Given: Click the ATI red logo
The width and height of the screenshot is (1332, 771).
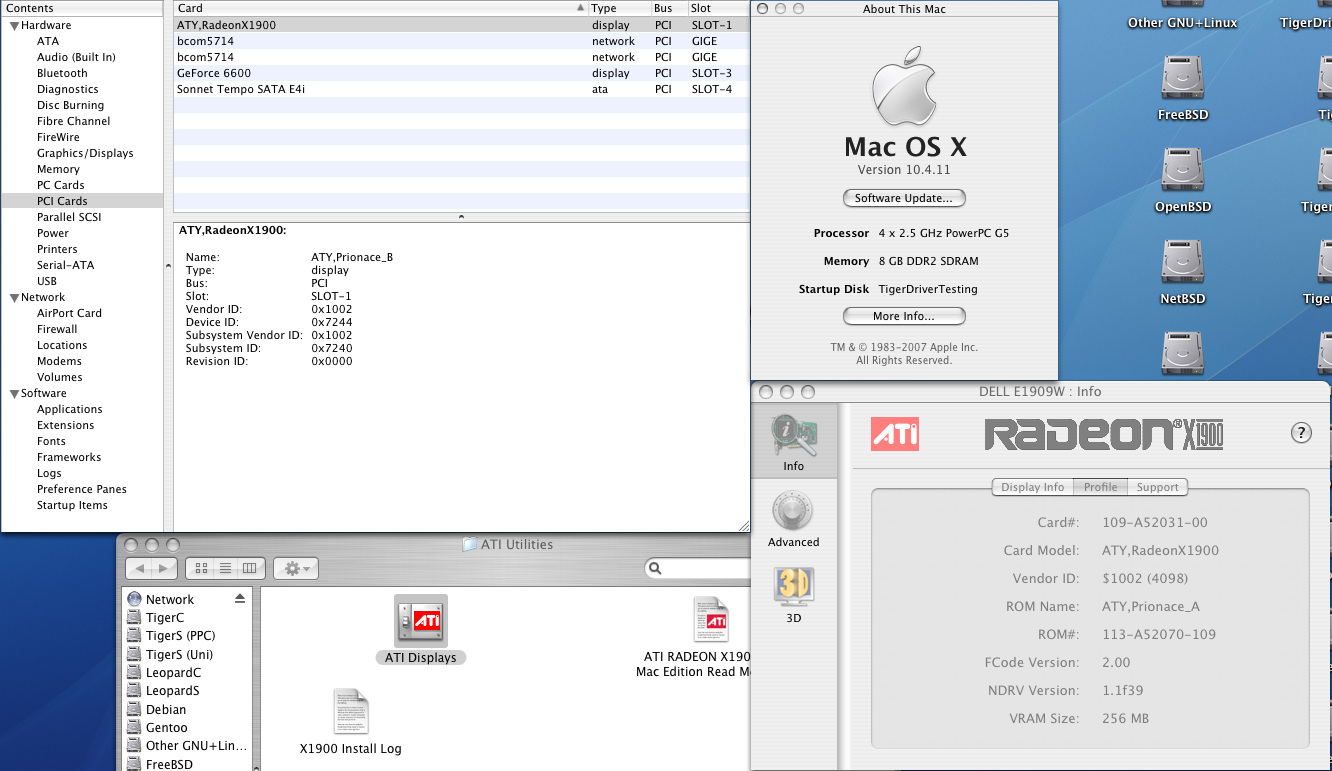Looking at the screenshot, I should point(895,433).
